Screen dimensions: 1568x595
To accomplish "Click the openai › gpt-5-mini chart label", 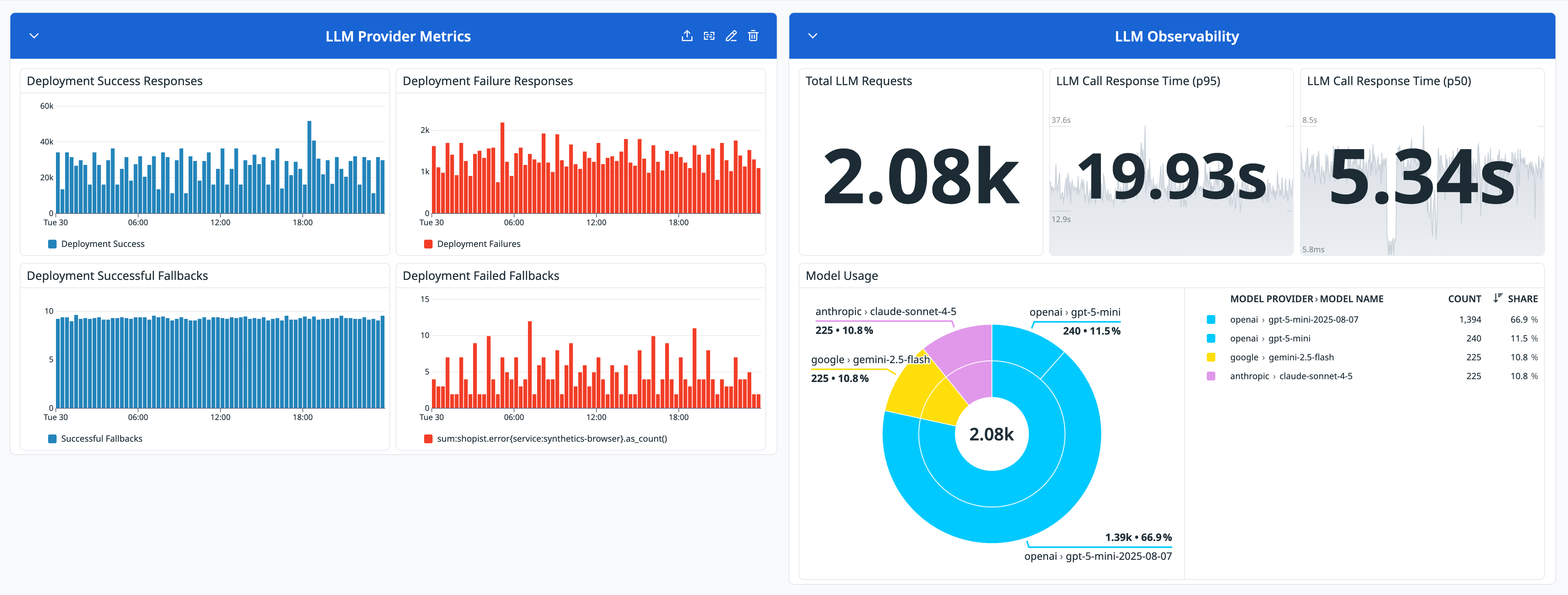I will coord(1074,312).
